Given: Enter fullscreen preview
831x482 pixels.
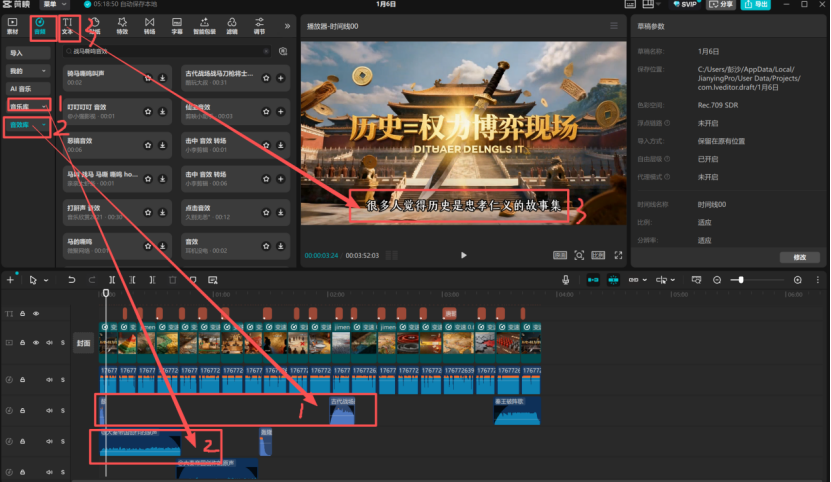Looking at the screenshot, I should [x=618, y=256].
